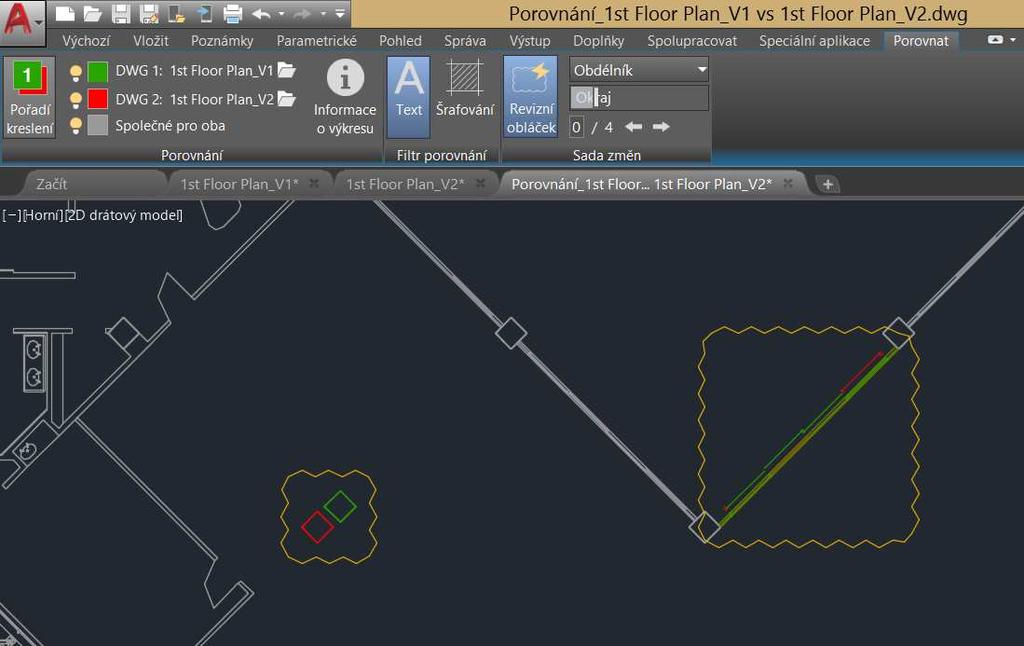The width and height of the screenshot is (1024, 646).
Task: Open the Výchozí ribbon tab
Action: click(86, 40)
